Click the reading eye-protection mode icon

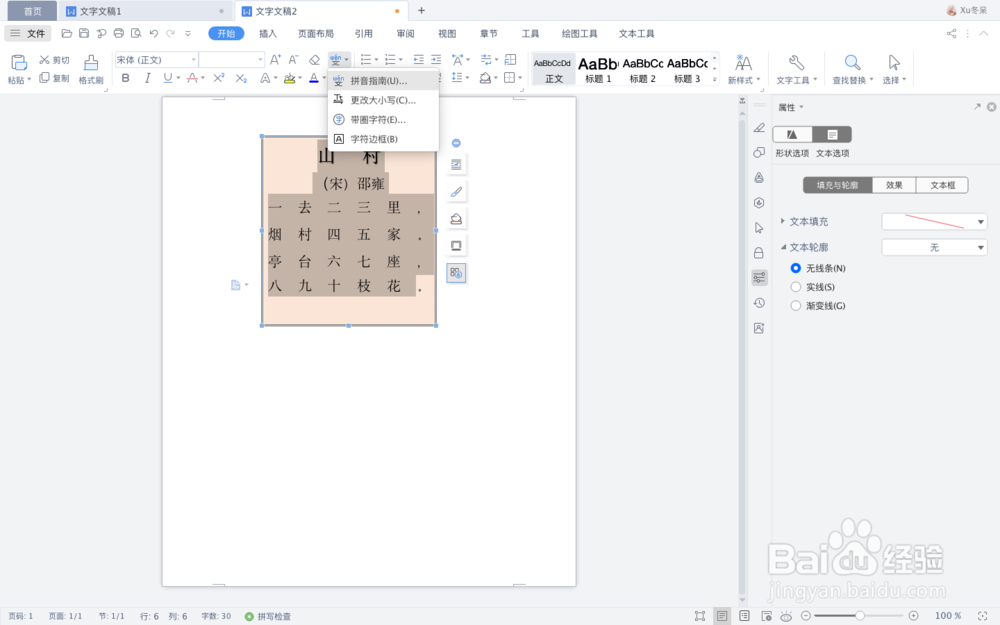[x=786, y=616]
